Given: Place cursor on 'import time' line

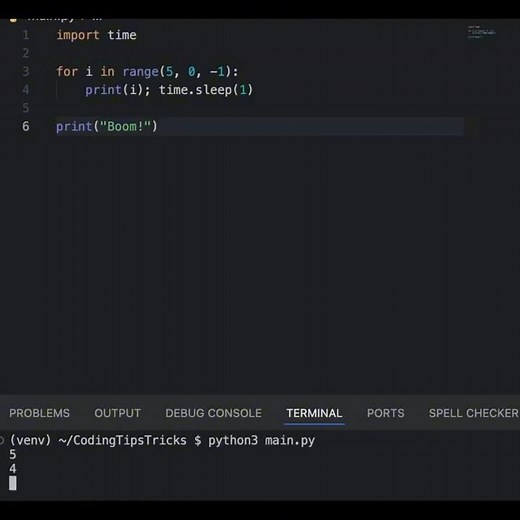Looking at the screenshot, I should [96, 35].
